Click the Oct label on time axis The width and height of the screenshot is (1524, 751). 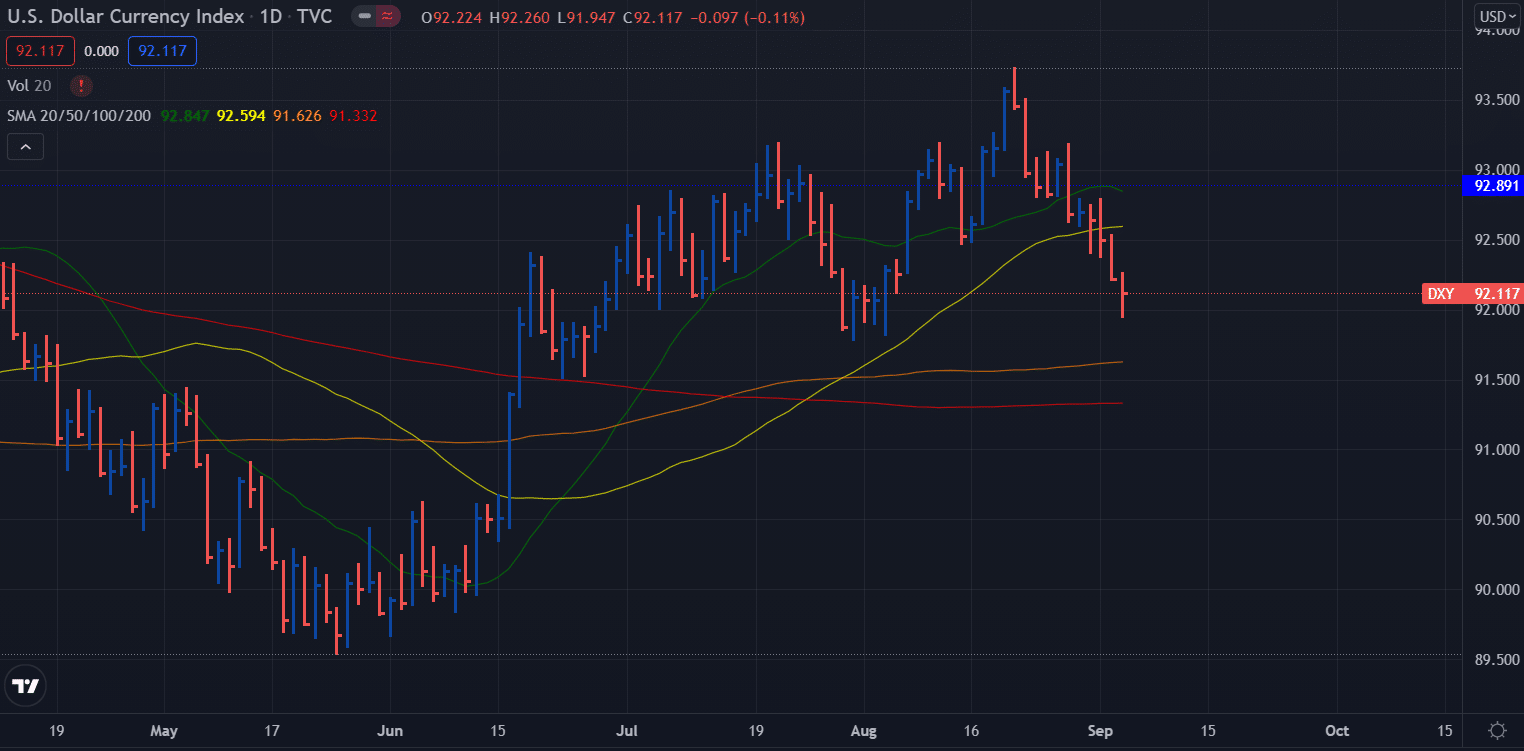tap(1337, 731)
